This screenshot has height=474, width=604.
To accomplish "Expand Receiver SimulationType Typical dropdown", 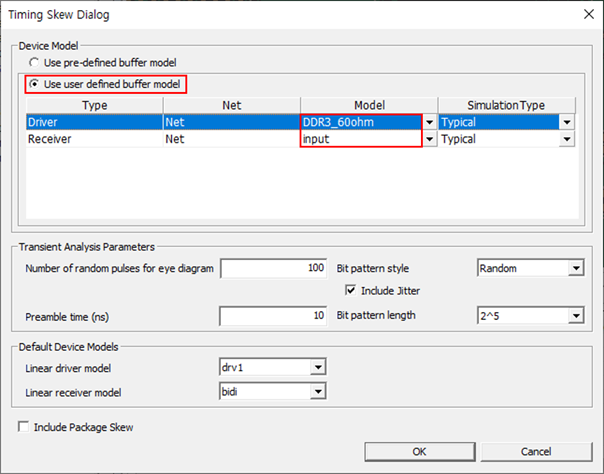I will pyautogui.click(x=567, y=140).
